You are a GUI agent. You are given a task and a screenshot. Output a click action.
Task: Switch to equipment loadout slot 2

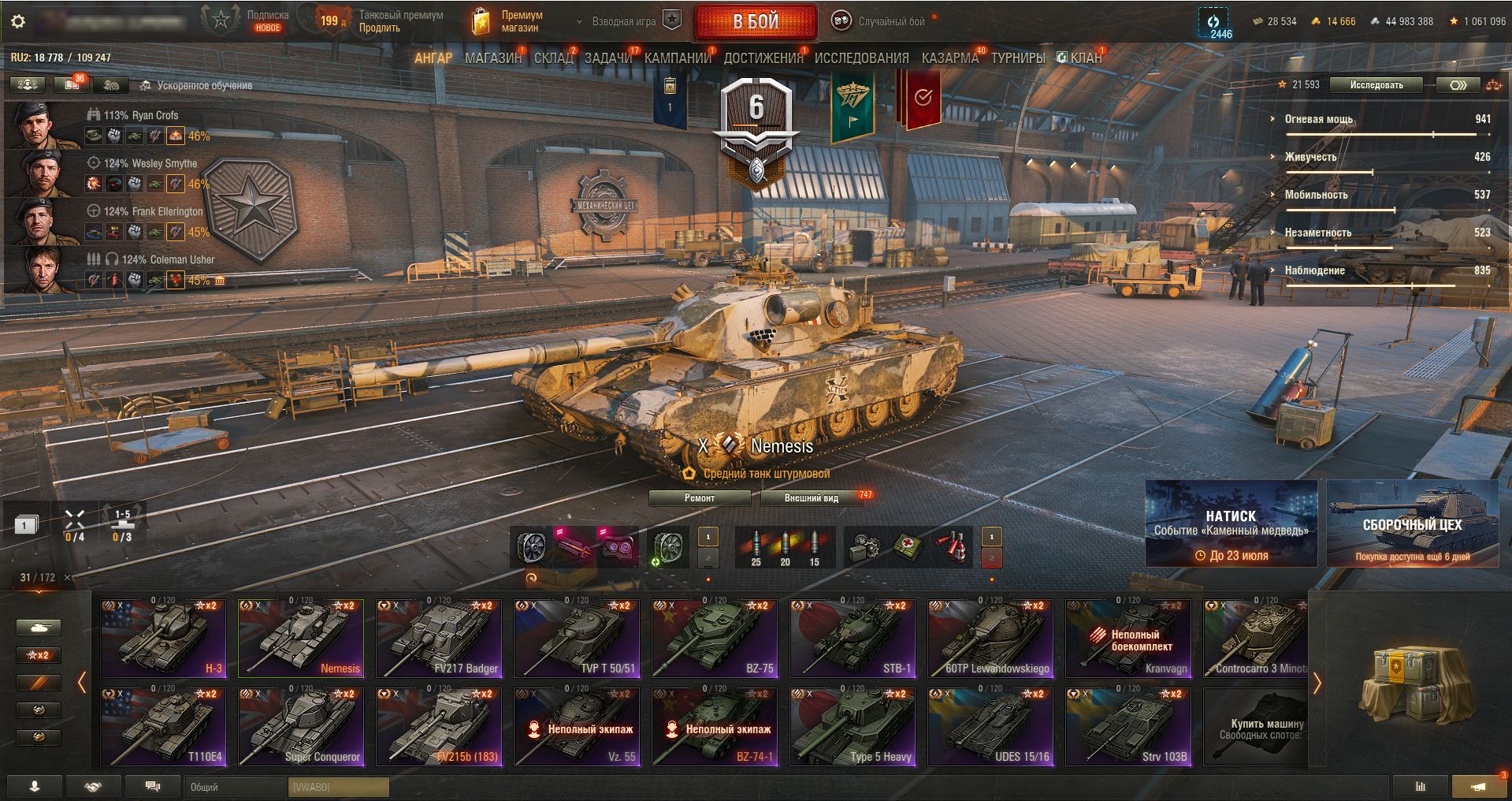(708, 558)
